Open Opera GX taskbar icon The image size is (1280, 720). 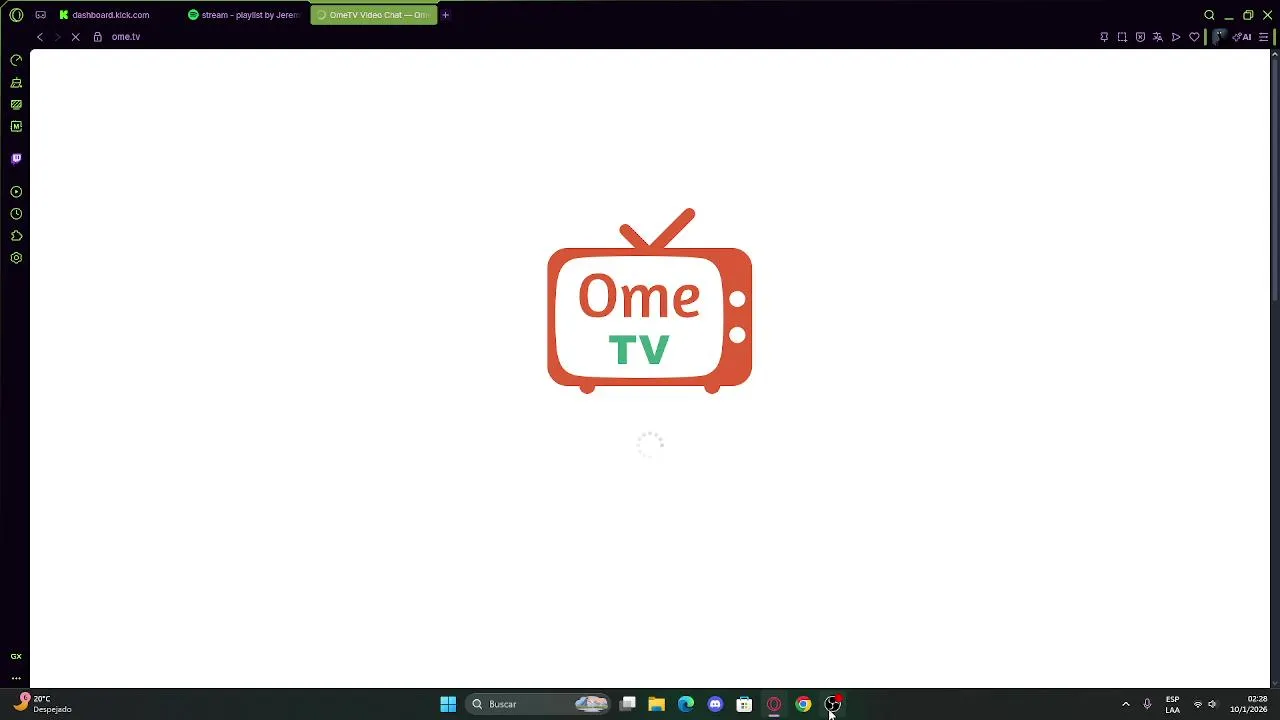pyautogui.click(x=773, y=704)
